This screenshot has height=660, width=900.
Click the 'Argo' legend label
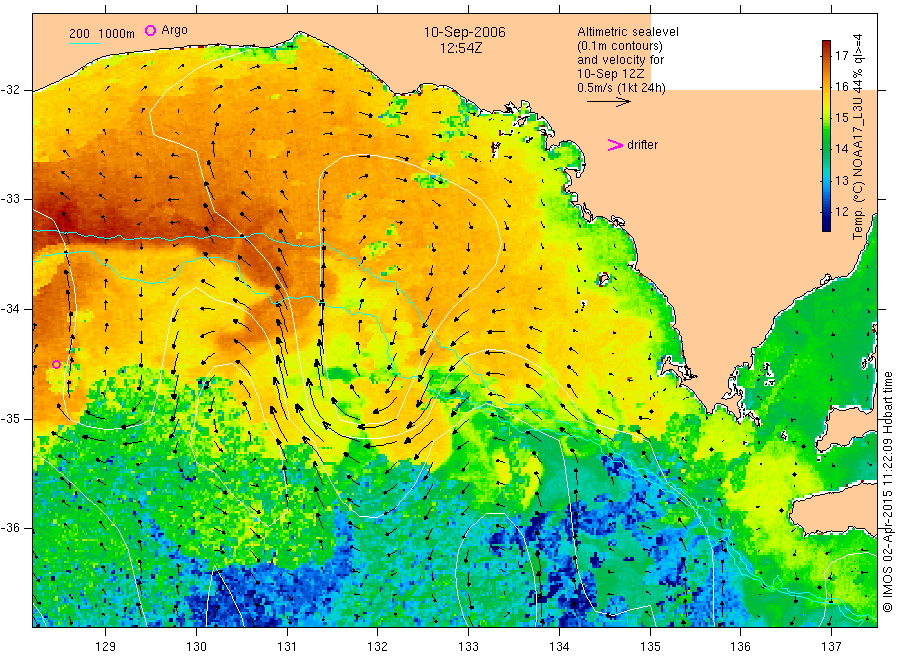pos(174,30)
